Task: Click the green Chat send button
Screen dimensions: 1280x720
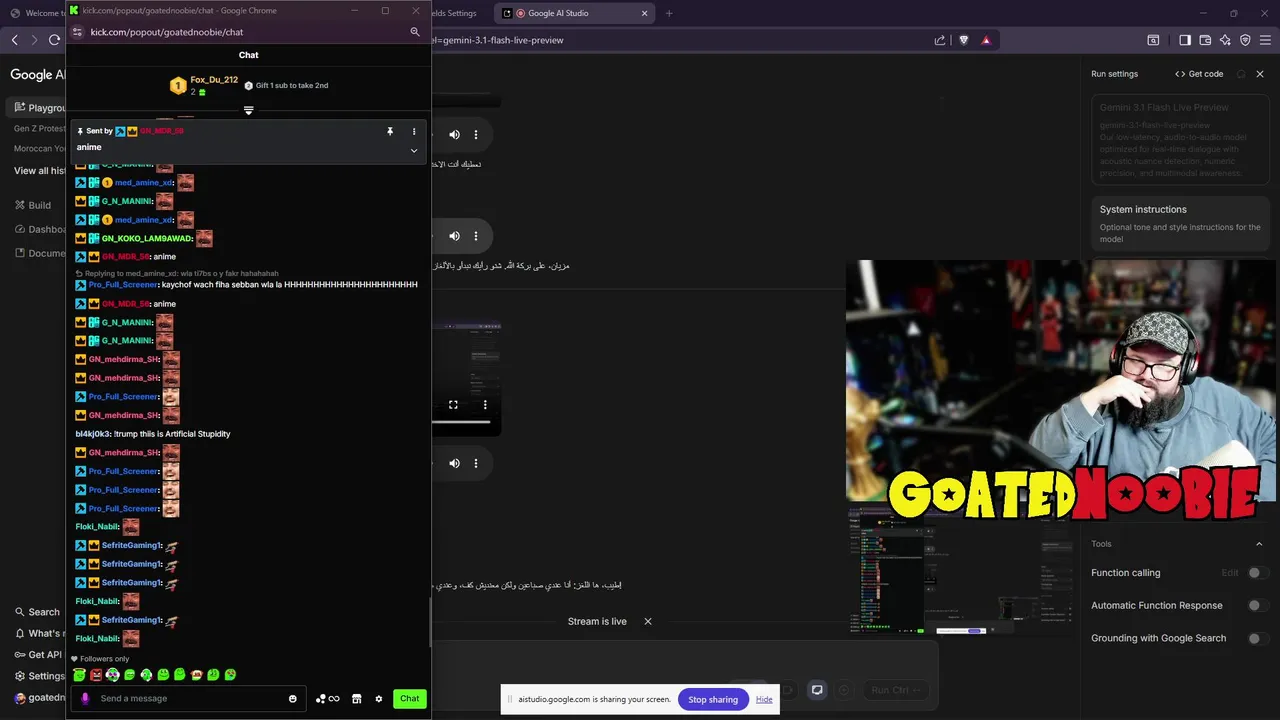Action: coord(410,698)
